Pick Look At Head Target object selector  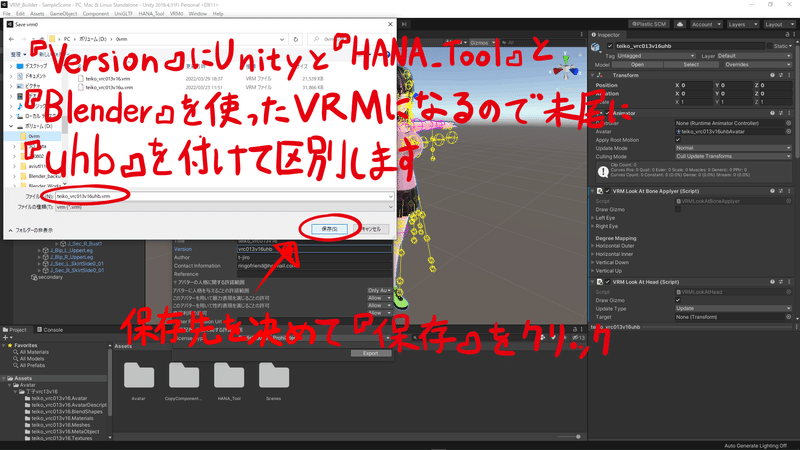[788, 317]
